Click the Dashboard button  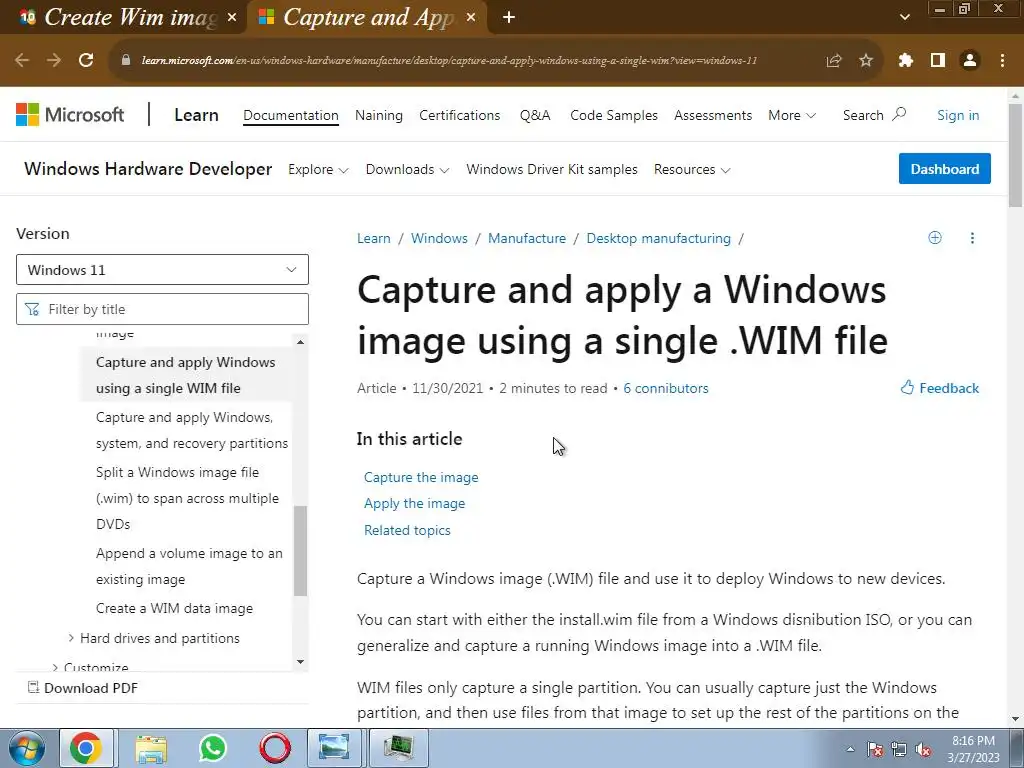pyautogui.click(x=944, y=168)
